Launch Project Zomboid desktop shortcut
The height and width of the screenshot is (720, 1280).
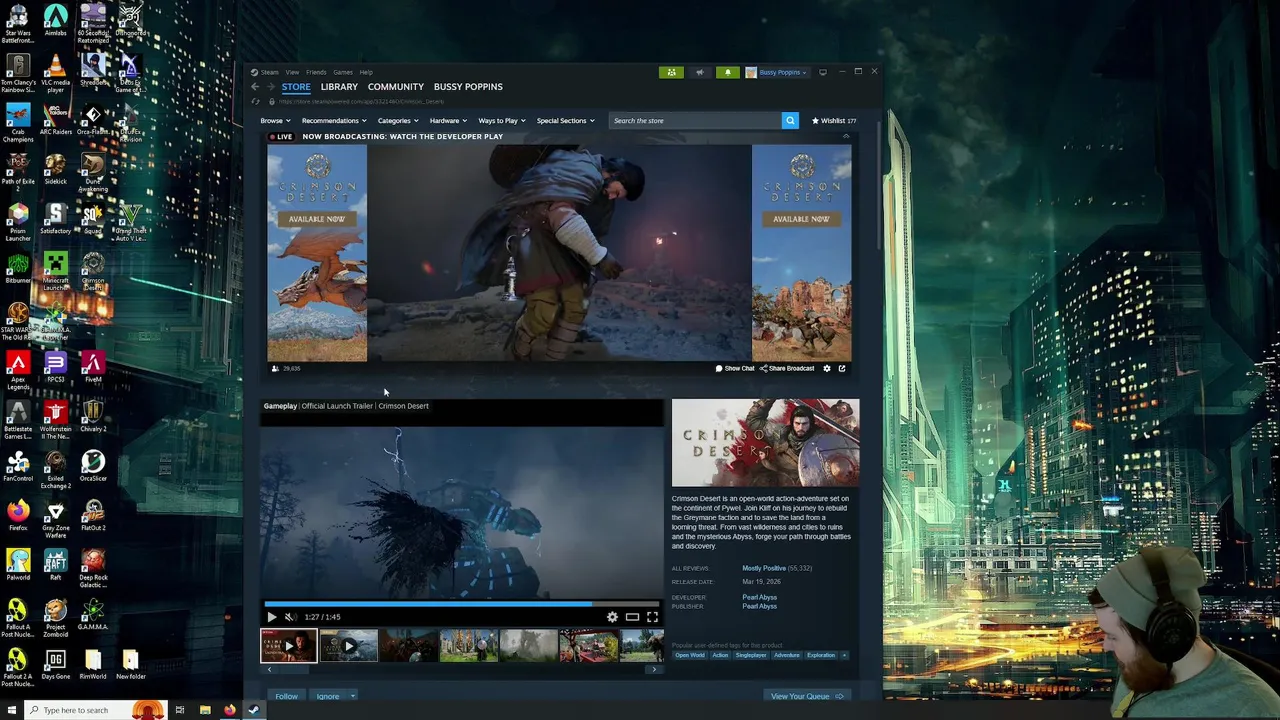(55, 617)
